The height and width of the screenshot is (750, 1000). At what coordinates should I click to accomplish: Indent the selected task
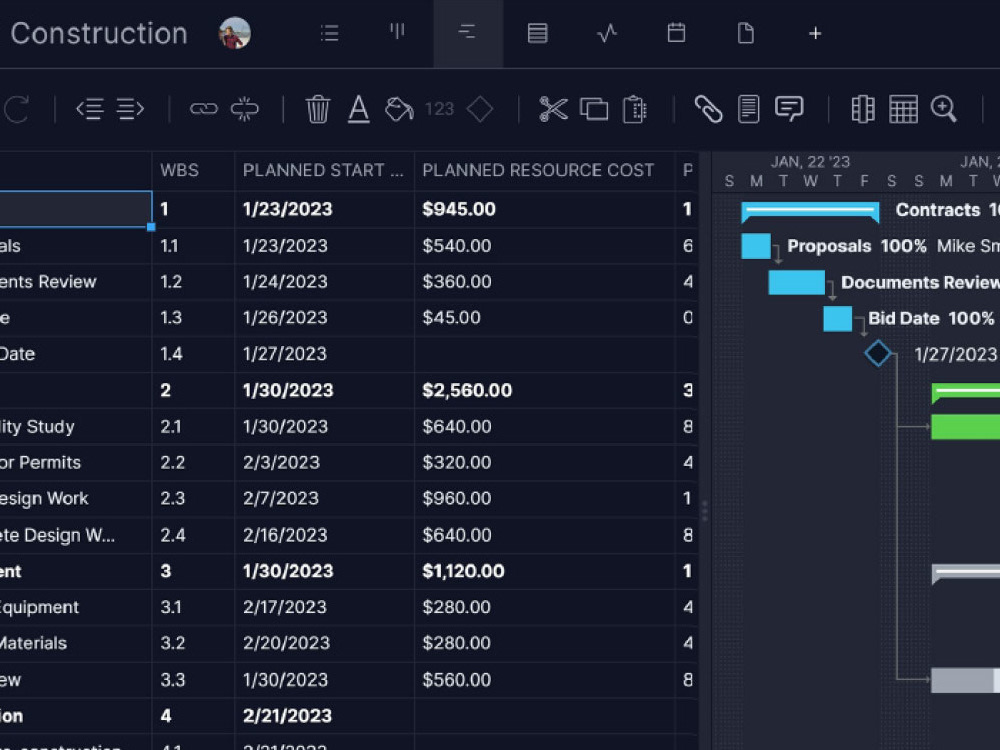(130, 109)
